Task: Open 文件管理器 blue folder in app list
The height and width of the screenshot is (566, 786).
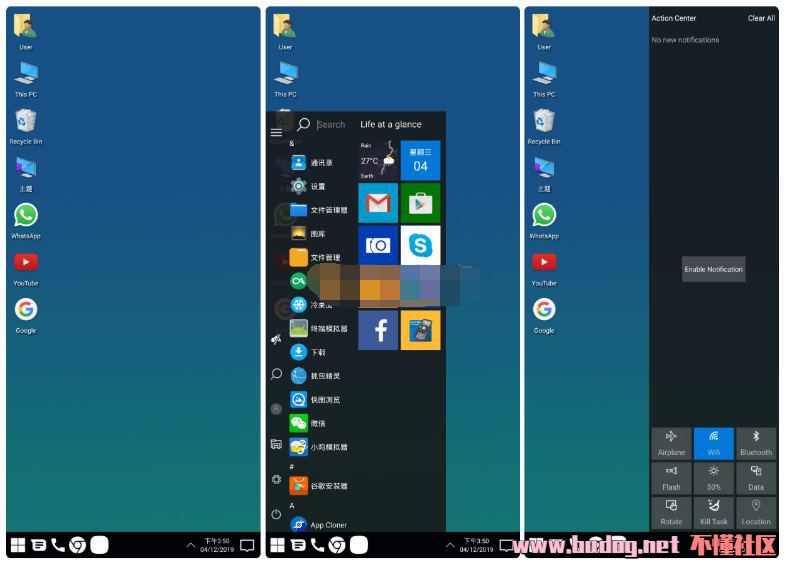Action: click(319, 210)
